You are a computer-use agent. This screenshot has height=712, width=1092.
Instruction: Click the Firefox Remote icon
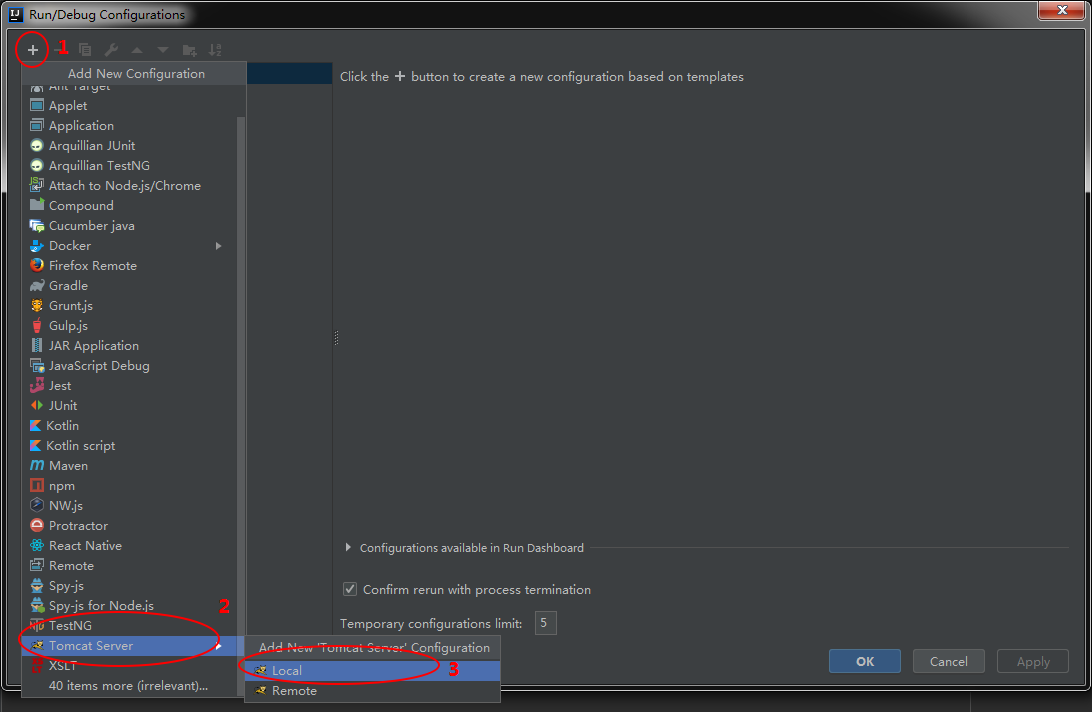[37, 265]
